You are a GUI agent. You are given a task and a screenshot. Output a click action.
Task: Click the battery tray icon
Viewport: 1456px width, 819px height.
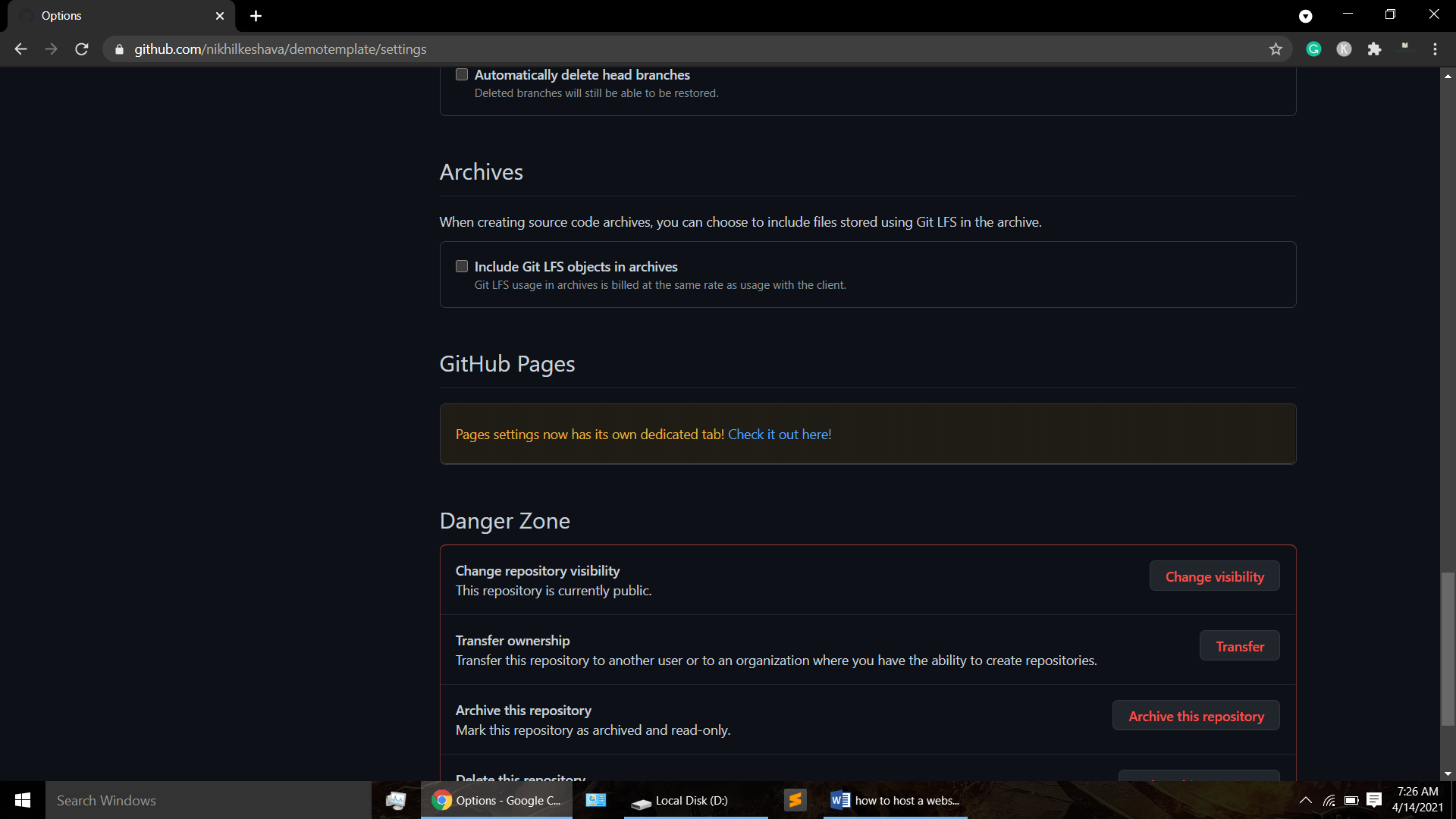[1351, 800]
